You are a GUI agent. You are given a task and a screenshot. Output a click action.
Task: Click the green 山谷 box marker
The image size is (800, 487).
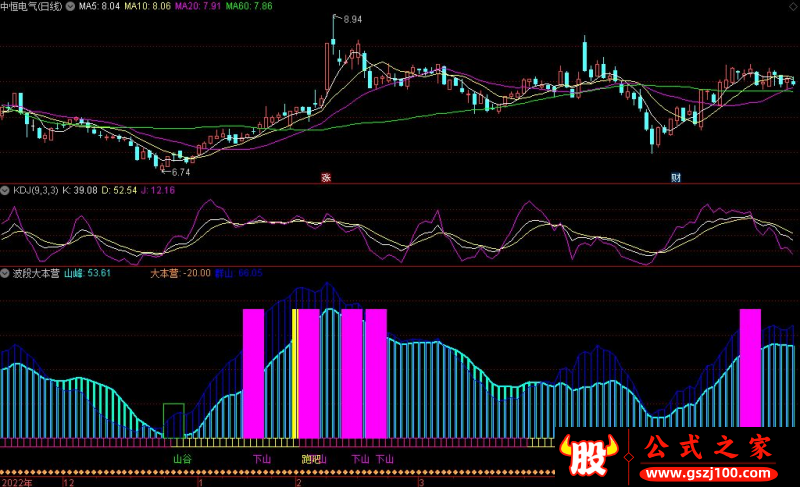[174, 419]
